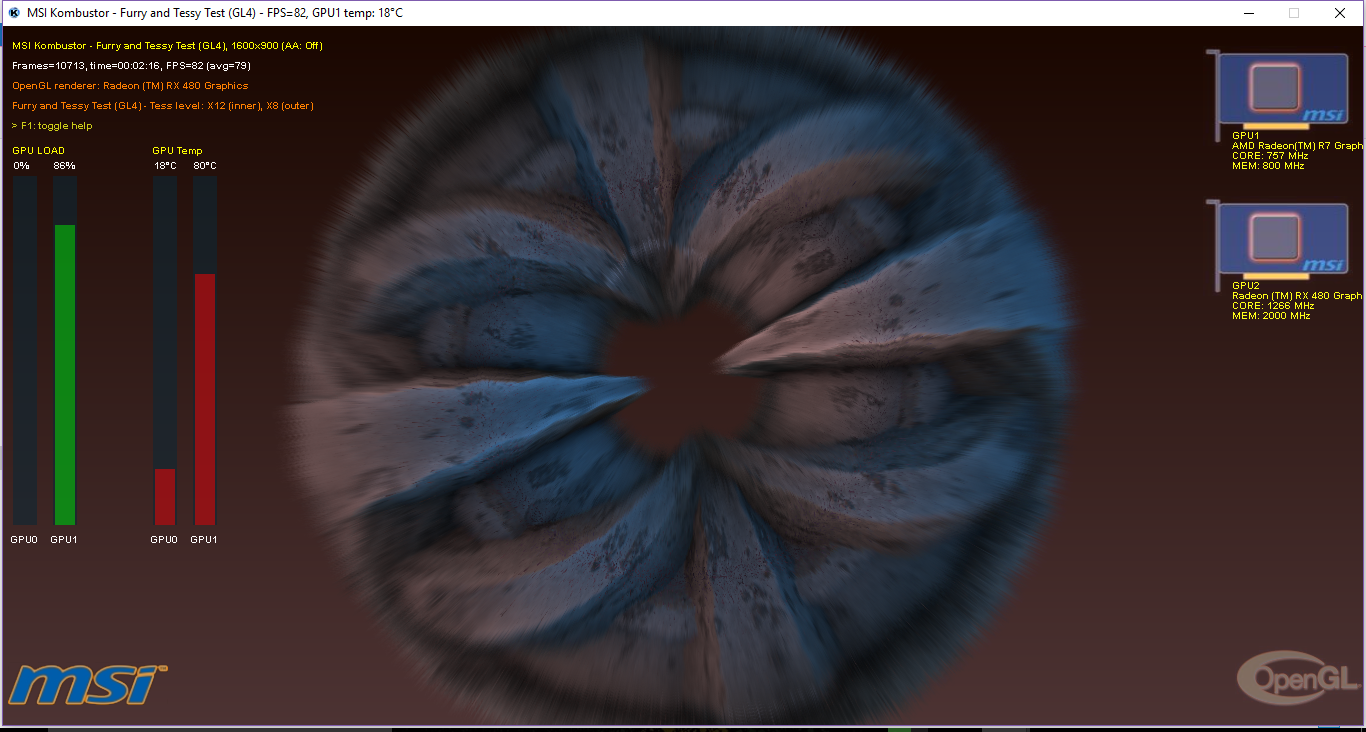The image size is (1366, 732).
Task: Click 'AMD Radeon(TM) R7 Graph' GPU name
Action: 1297,146
